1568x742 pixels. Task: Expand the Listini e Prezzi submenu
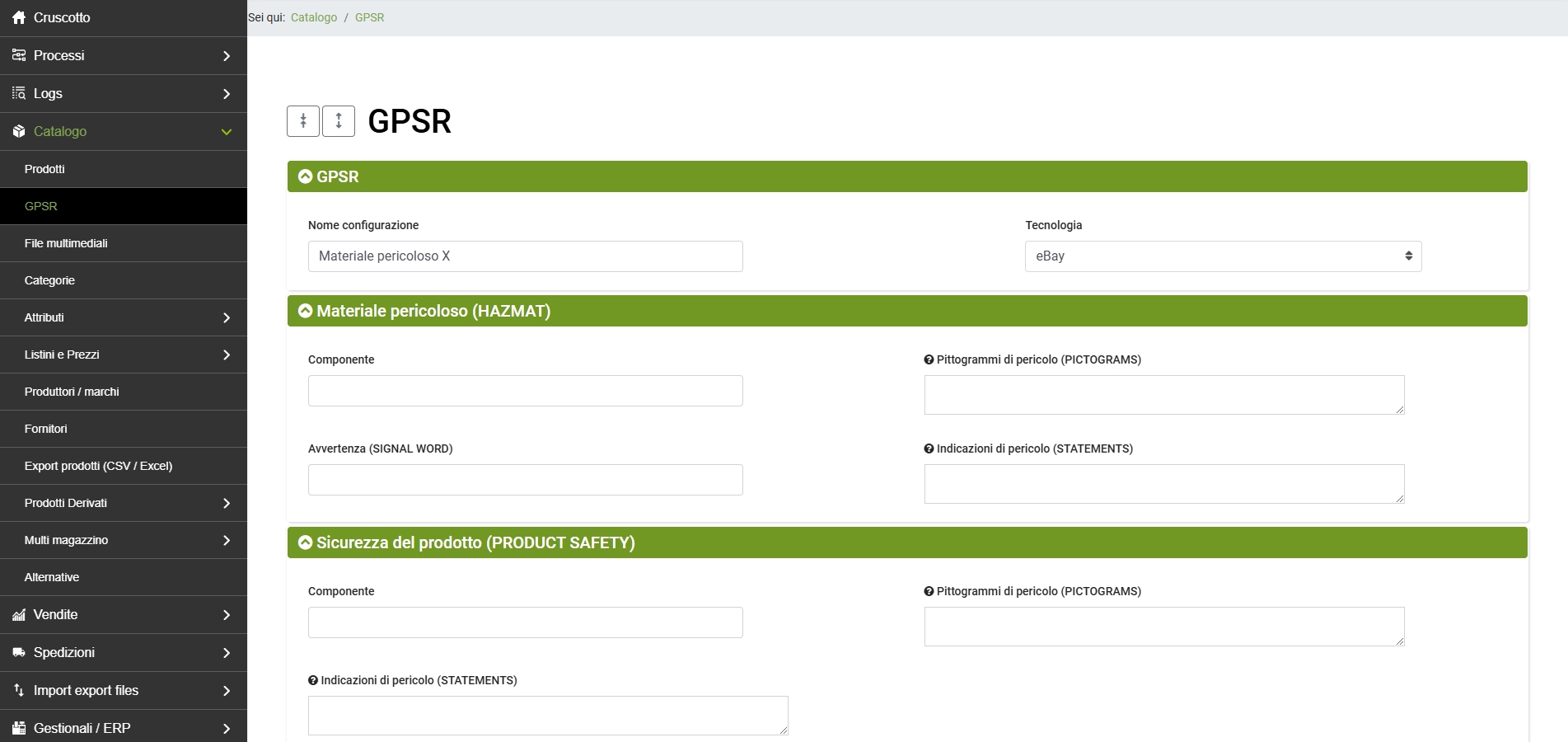(226, 355)
